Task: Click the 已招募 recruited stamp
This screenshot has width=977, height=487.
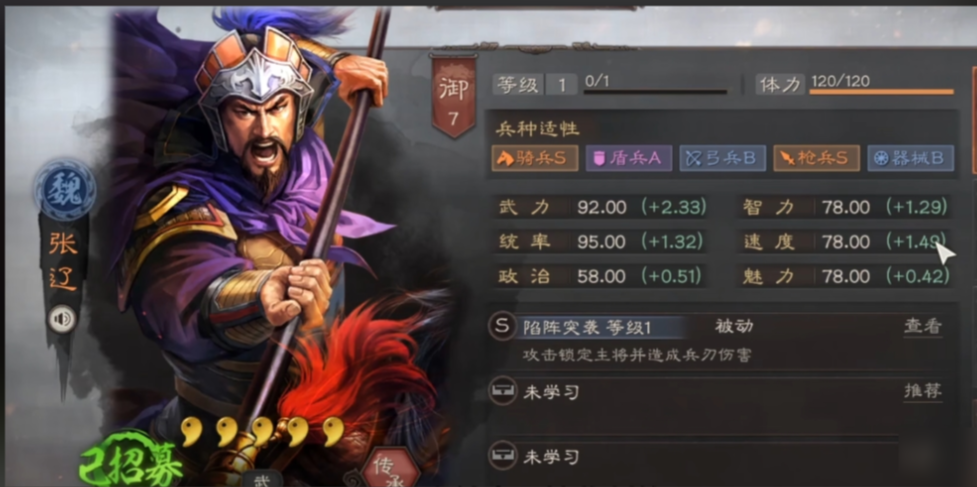Action: (x=130, y=462)
